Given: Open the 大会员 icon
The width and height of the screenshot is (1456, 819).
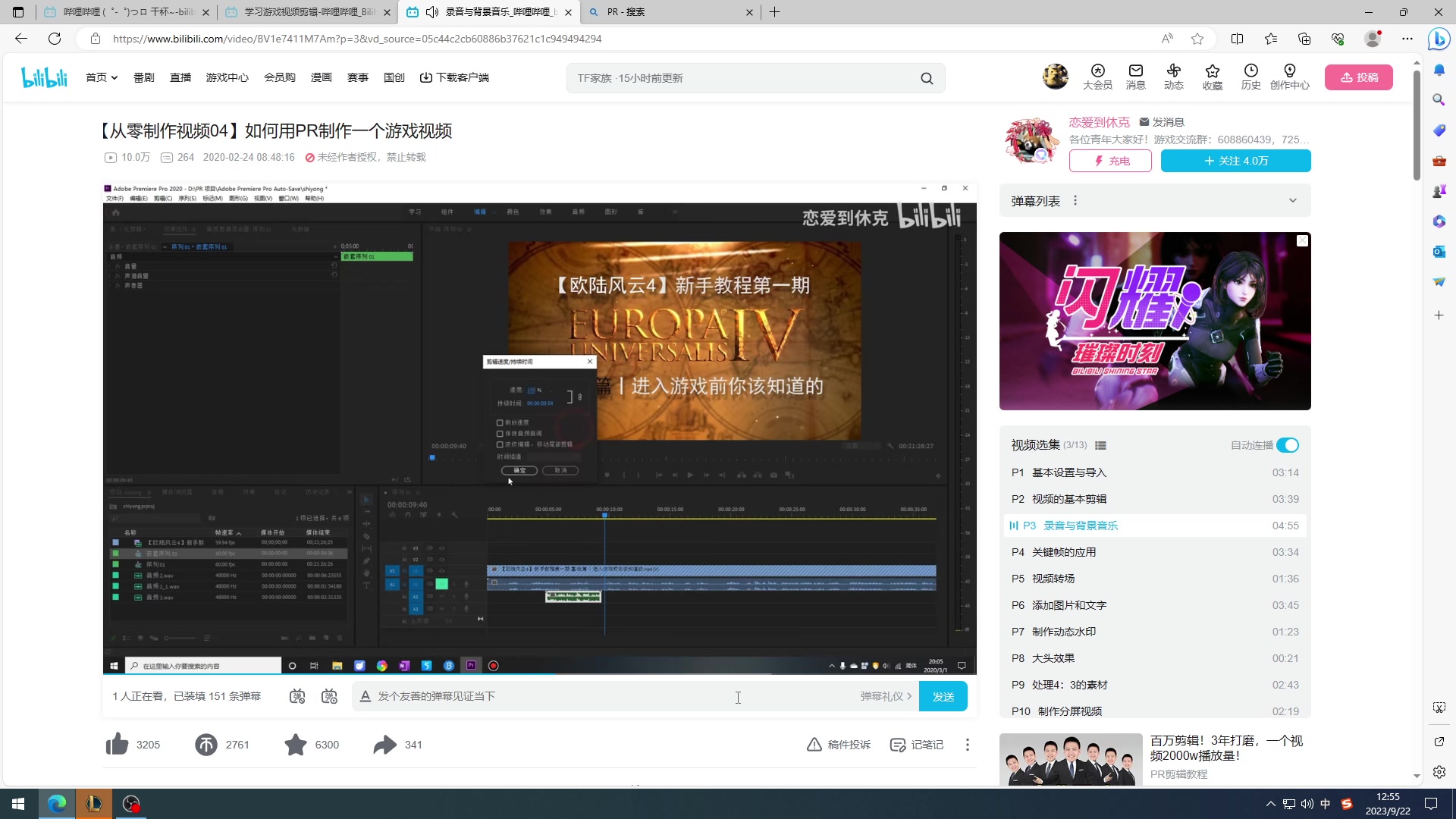Looking at the screenshot, I should (x=1097, y=77).
